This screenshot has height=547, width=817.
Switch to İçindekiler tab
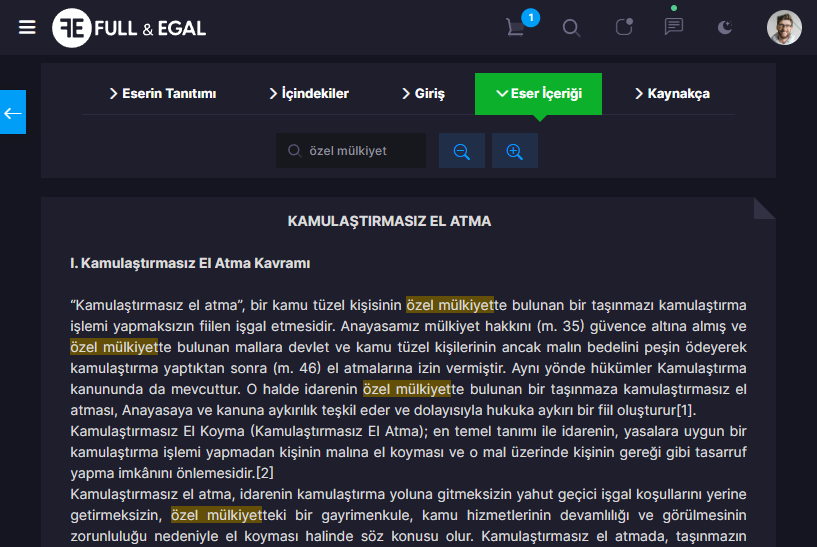309,94
